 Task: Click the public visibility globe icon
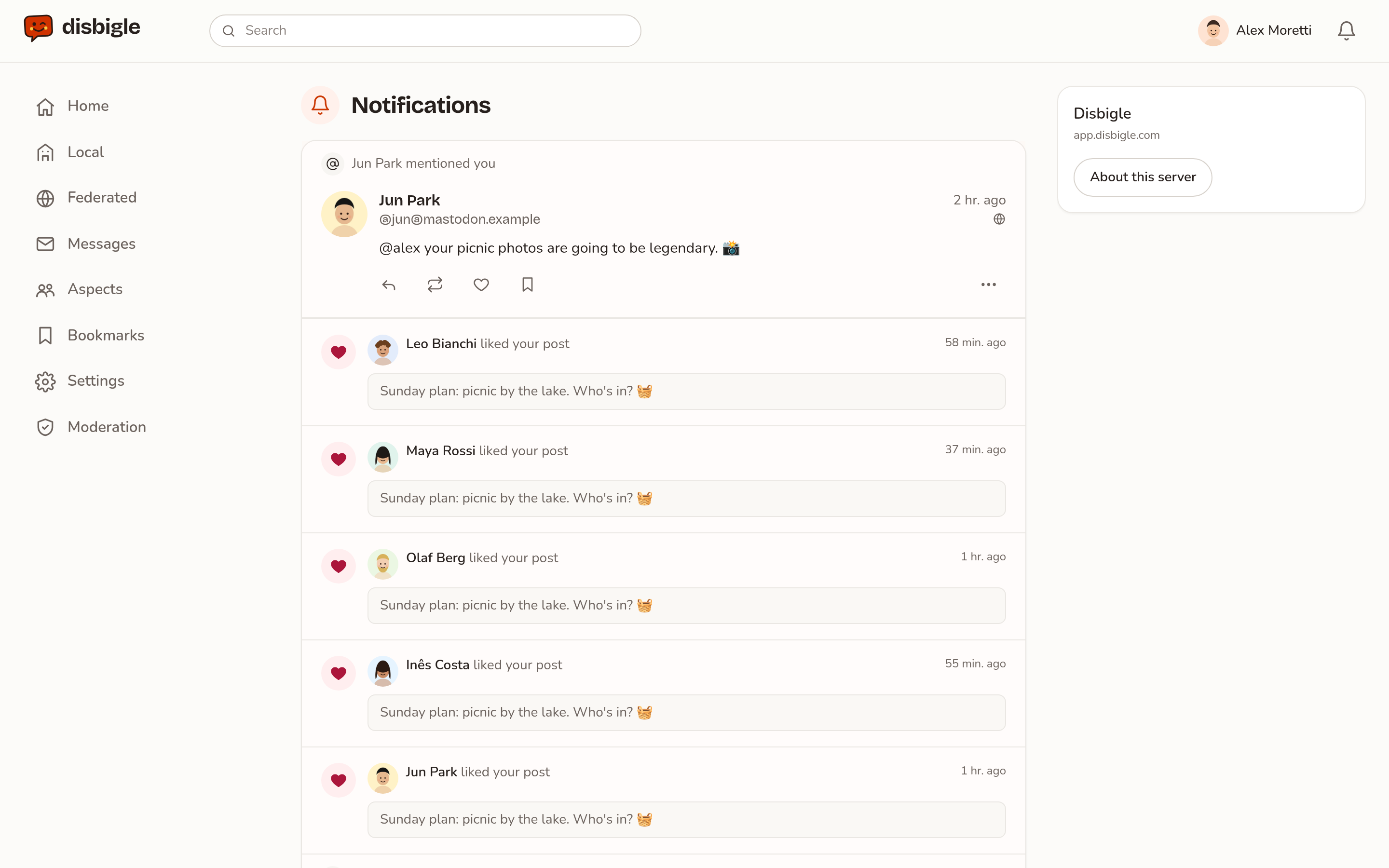point(999,219)
